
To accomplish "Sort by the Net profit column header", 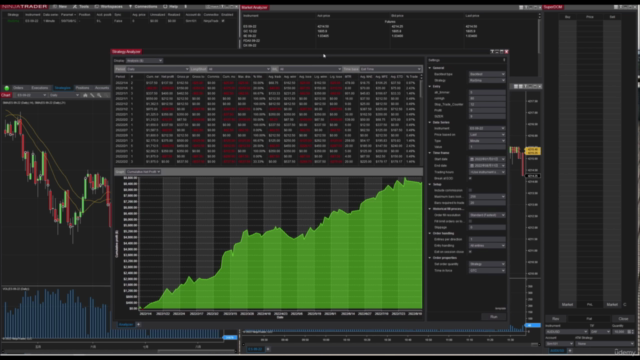I will (167, 76).
